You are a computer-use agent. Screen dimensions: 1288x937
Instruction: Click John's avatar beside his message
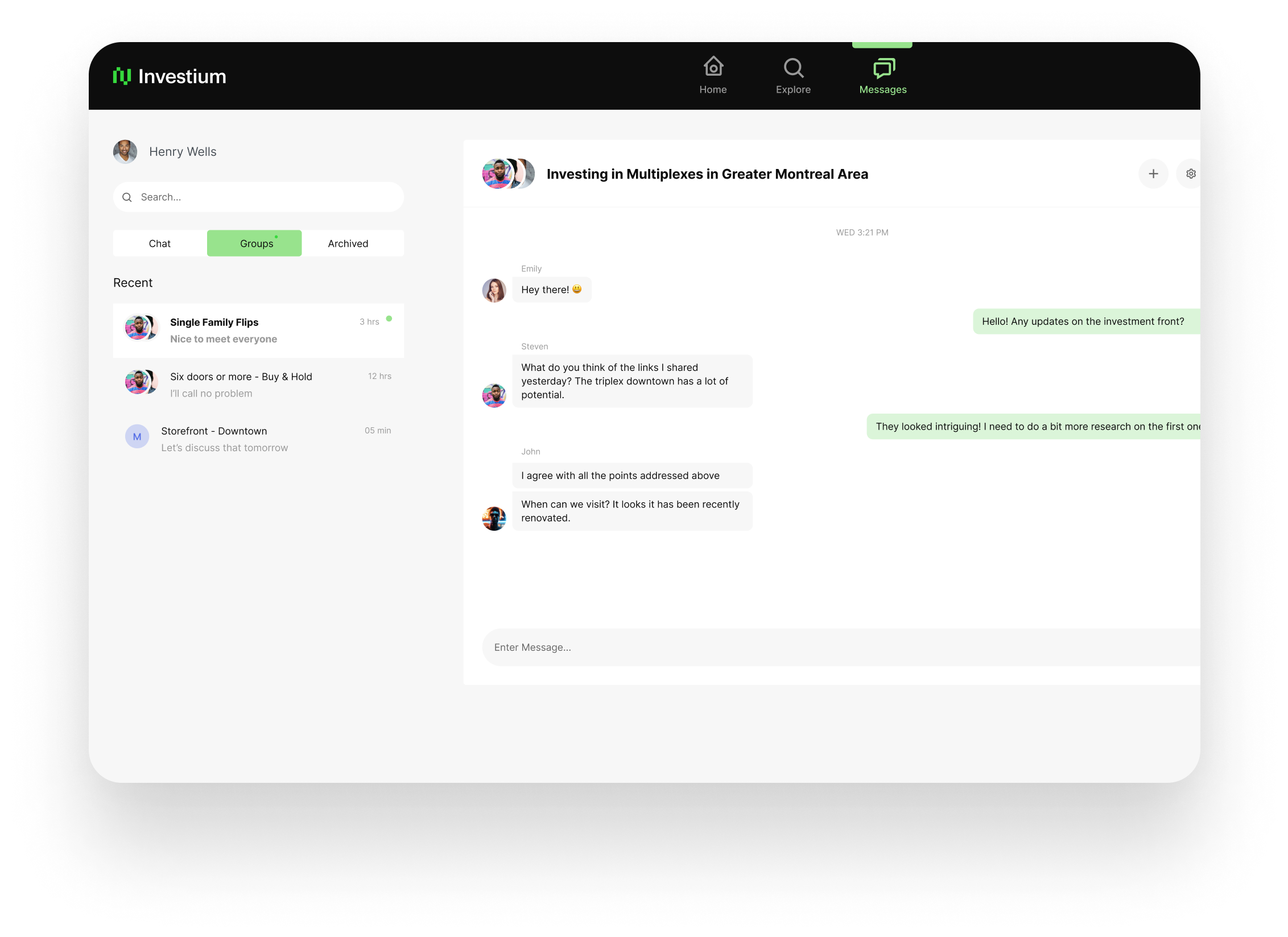494,518
